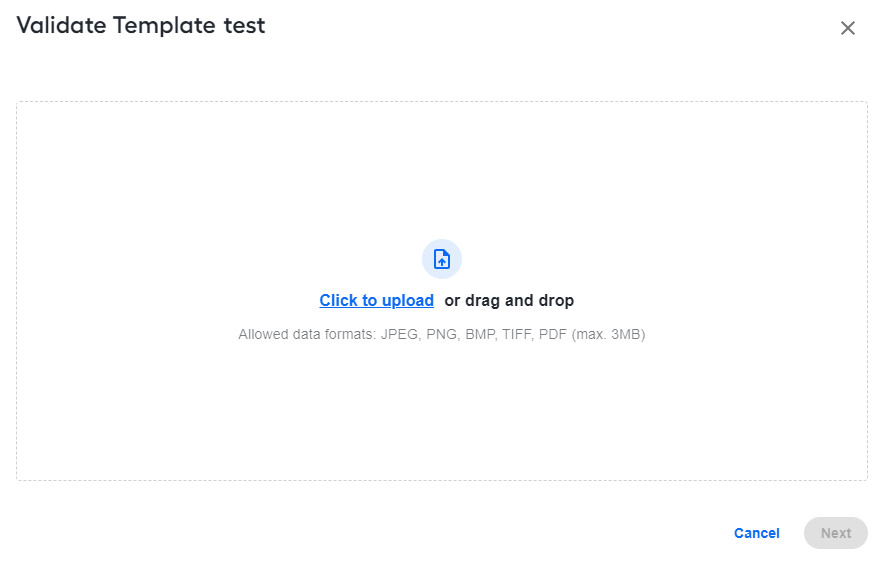The width and height of the screenshot is (883, 563).
Task: Click the allowed data formats hint text
Action: click(x=442, y=334)
